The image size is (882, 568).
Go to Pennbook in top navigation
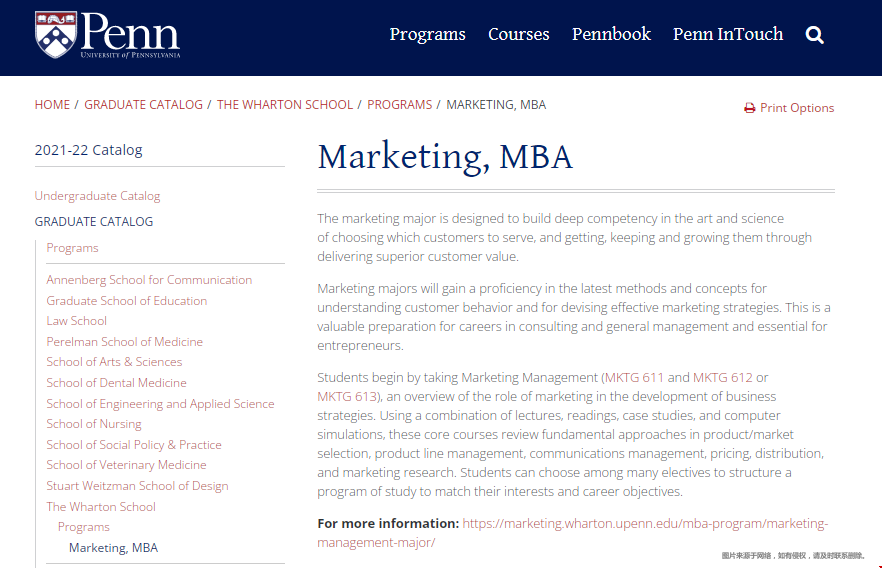pyautogui.click(x=611, y=34)
